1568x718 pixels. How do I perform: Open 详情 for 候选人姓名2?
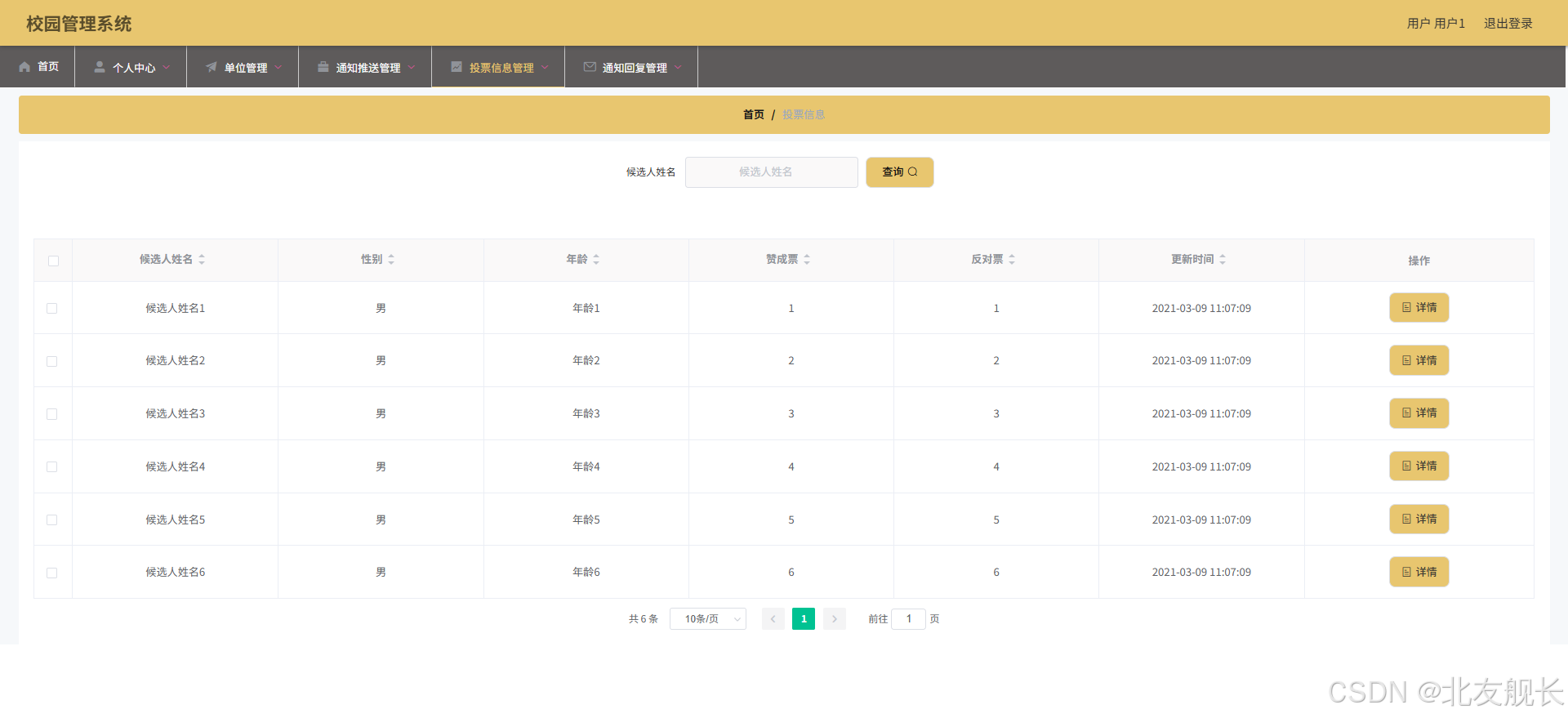coord(1419,360)
